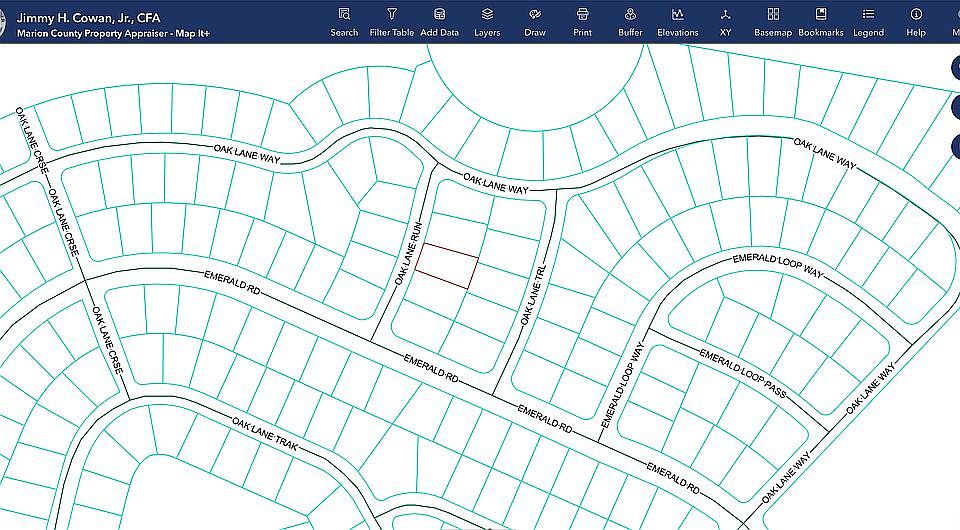Select the red highlighted parcel on Oak Lane Run

click(447, 266)
